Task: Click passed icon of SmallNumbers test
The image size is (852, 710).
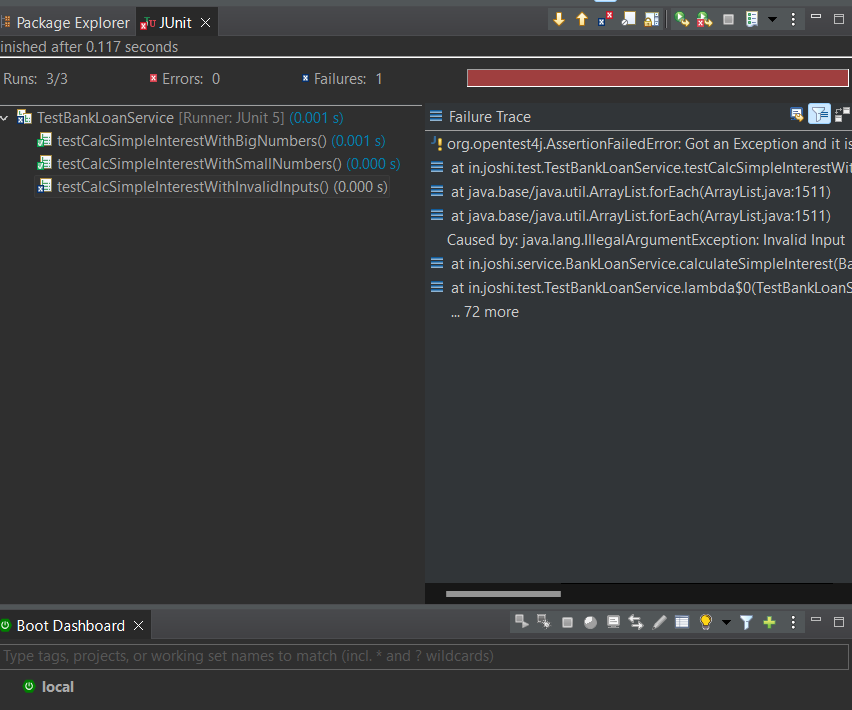Action: click(x=45, y=163)
